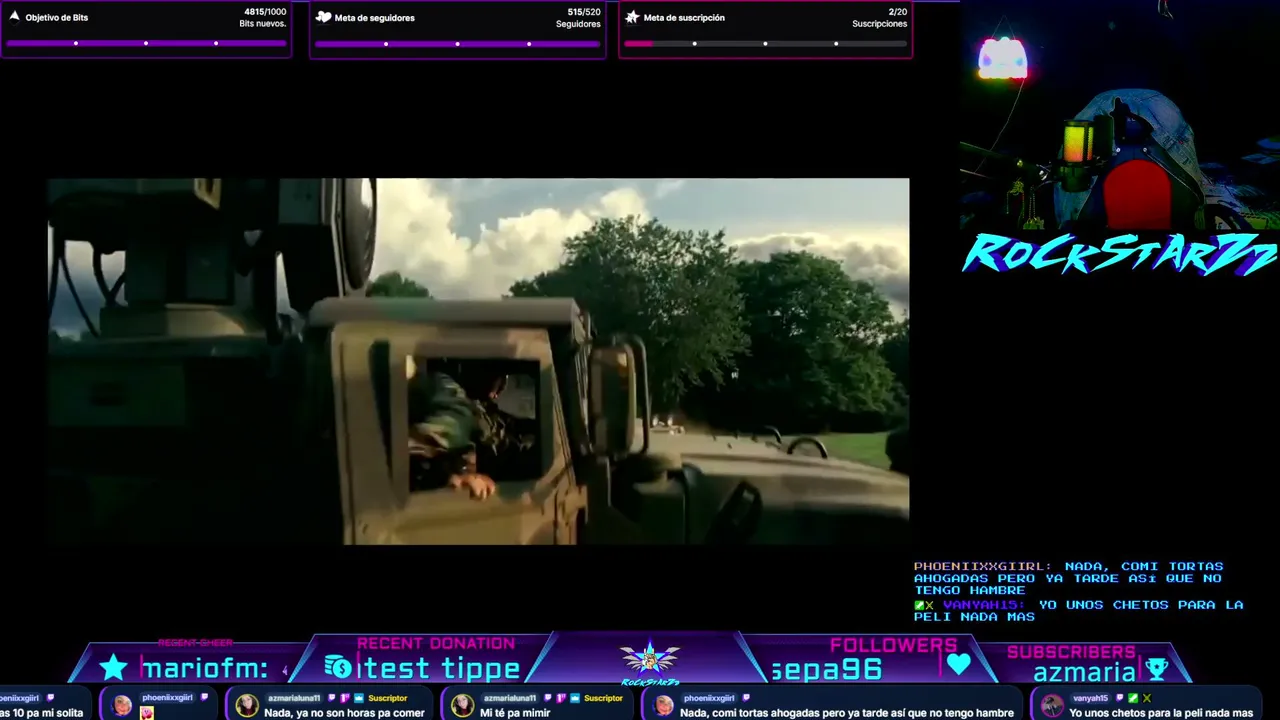The width and height of the screenshot is (1280, 720).
Task: Click the streamer webcam feed
Action: 1120,115
